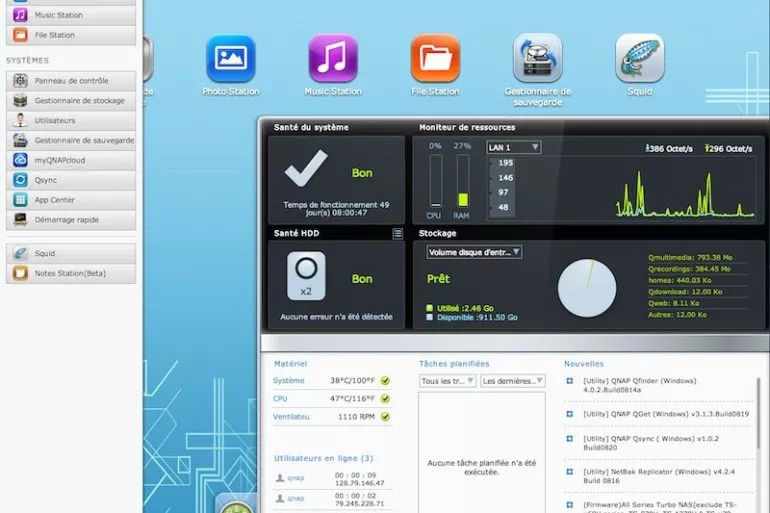This screenshot has height=513, width=770.
Task: Click the myQNAPcloud sidebar icon
Action: pos(20,160)
